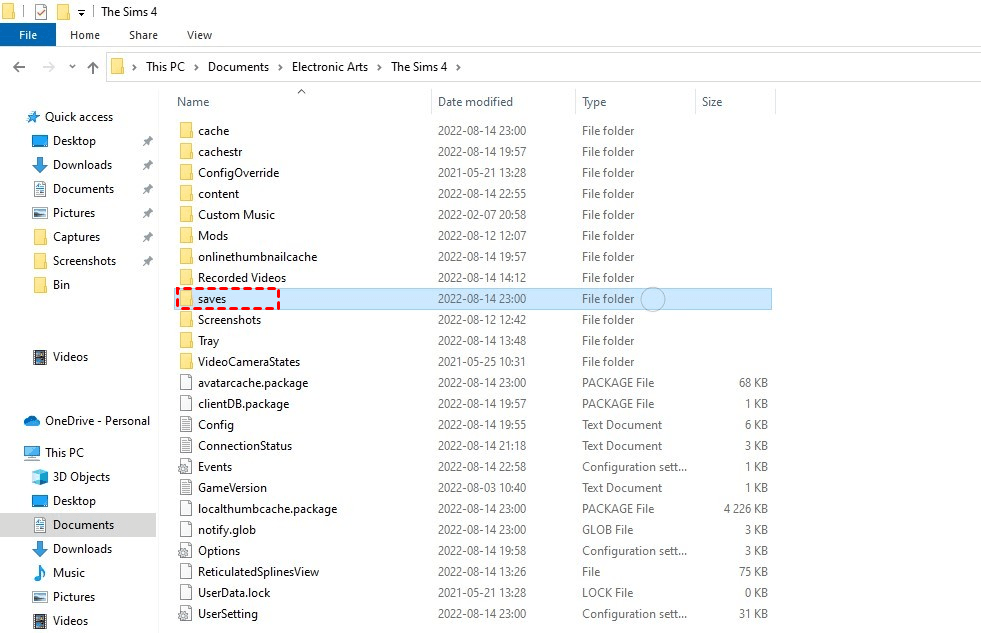Select pinned Desktop under Quick access
The width and height of the screenshot is (981, 633).
[x=74, y=141]
